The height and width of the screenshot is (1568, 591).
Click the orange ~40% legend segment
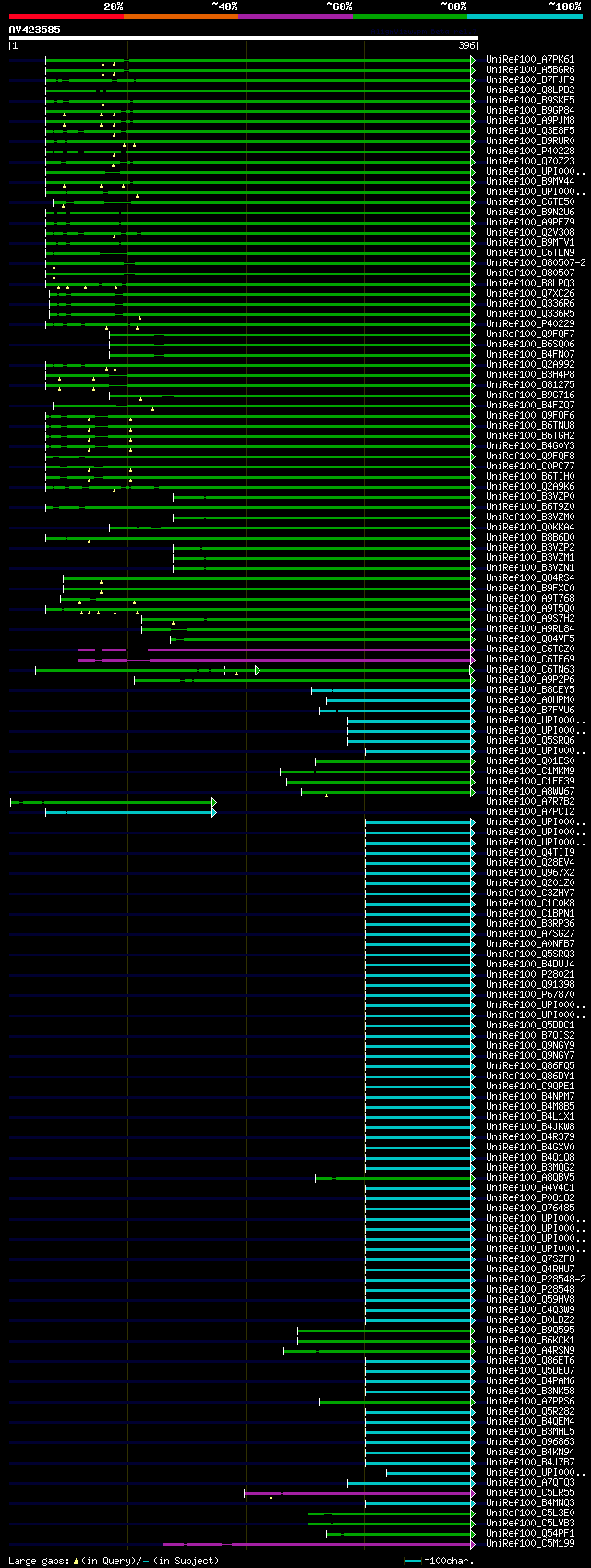(181, 17)
